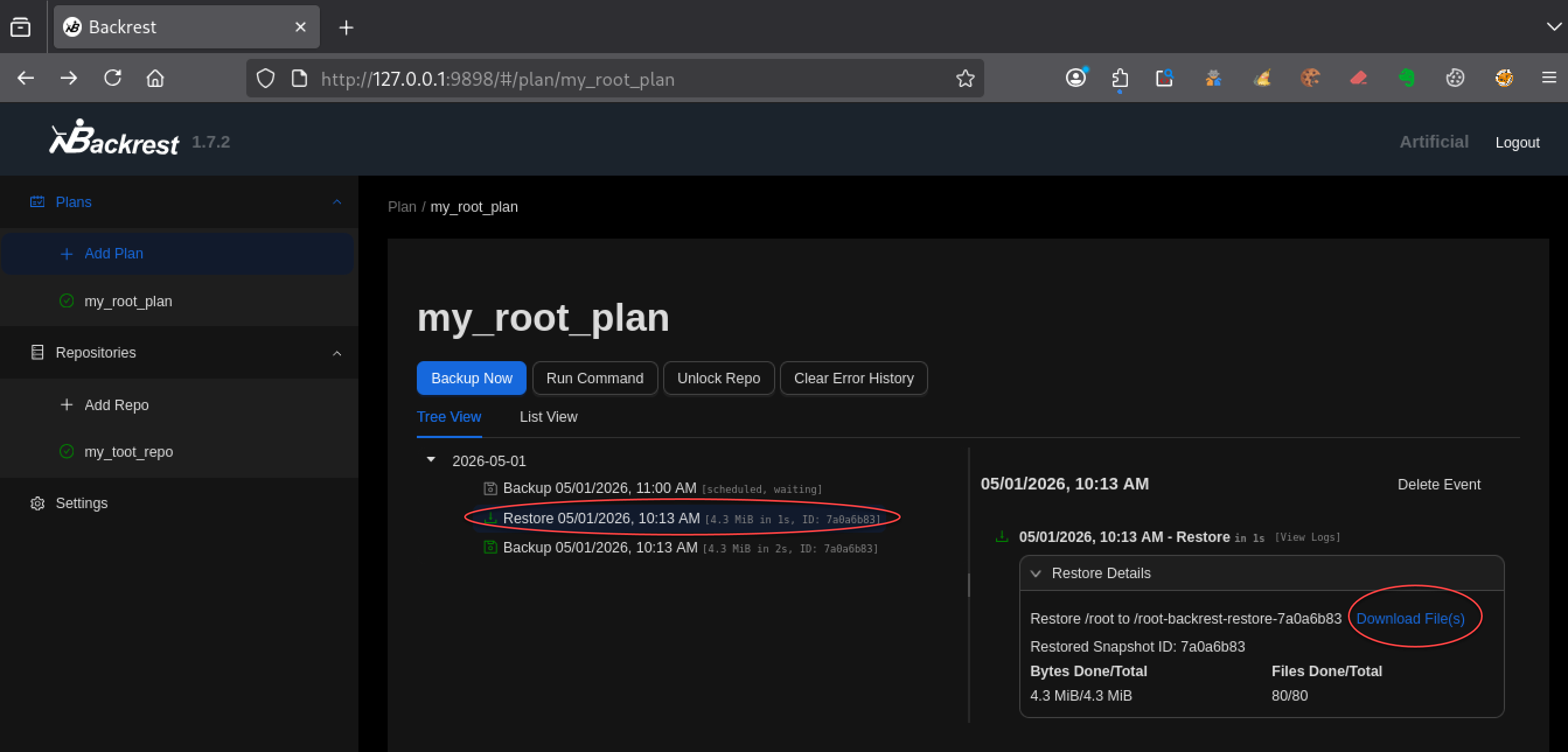Click the green check icon for my_root_plan
1568x752 pixels.
[67, 300]
